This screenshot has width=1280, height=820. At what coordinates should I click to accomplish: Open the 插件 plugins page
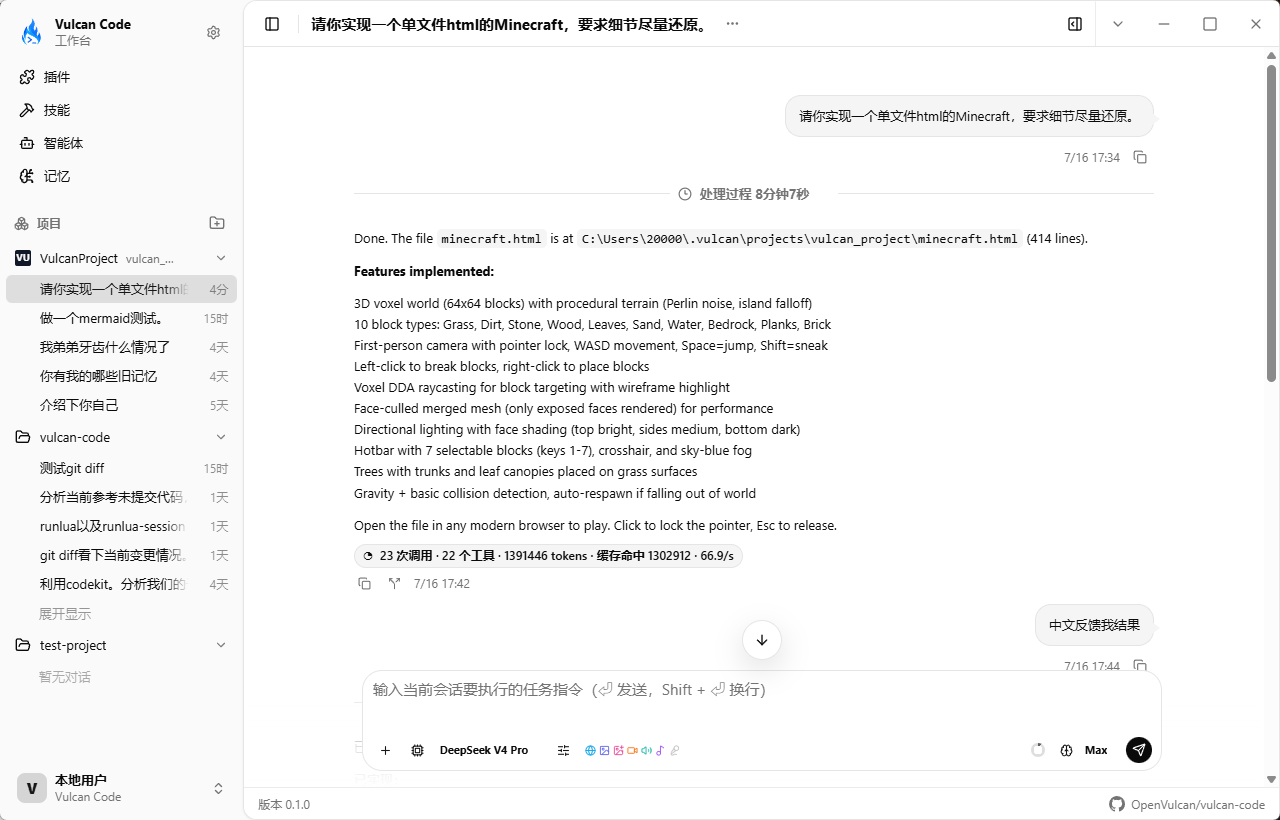(x=121, y=77)
